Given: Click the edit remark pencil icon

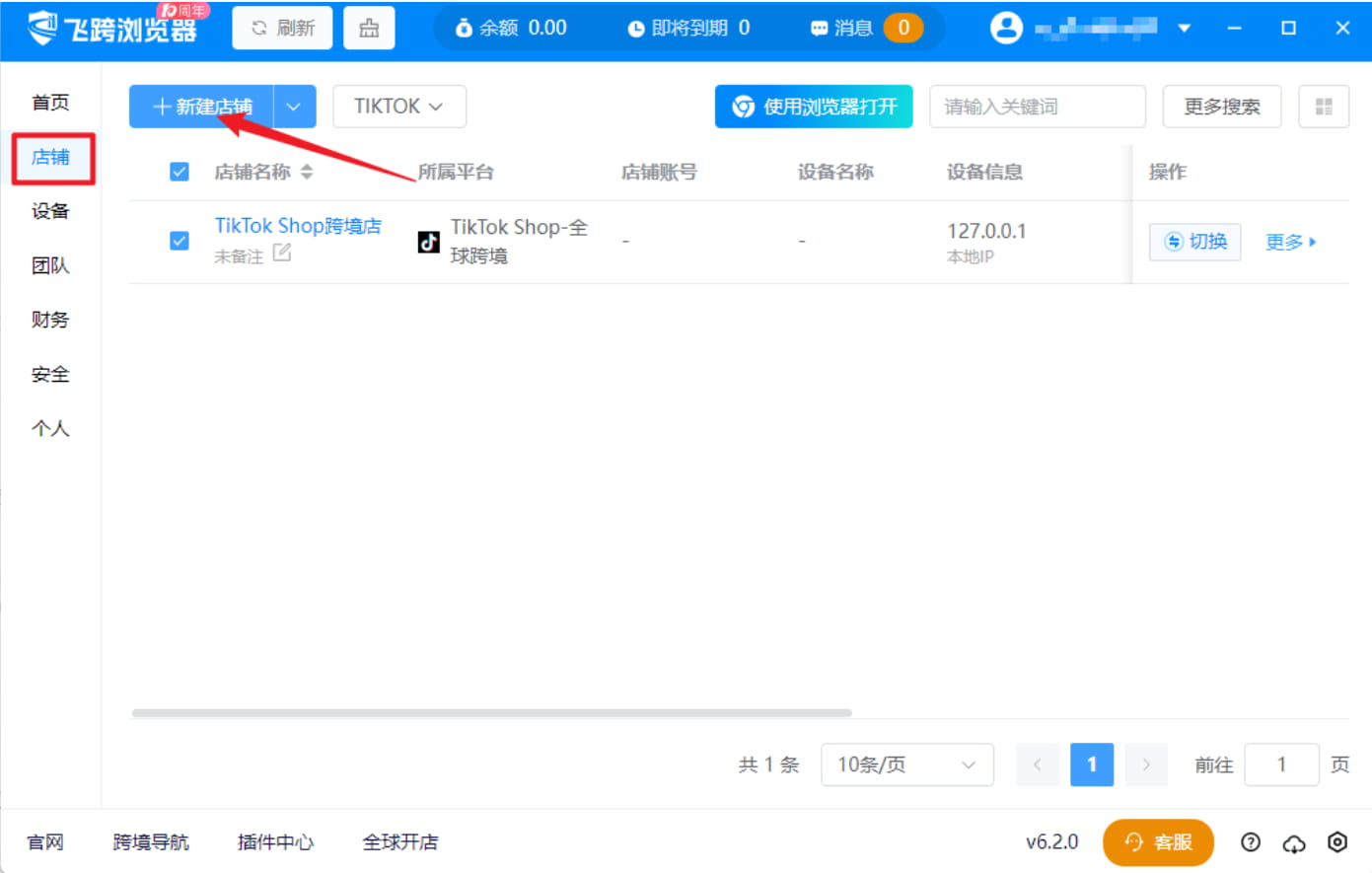Looking at the screenshot, I should click(282, 254).
